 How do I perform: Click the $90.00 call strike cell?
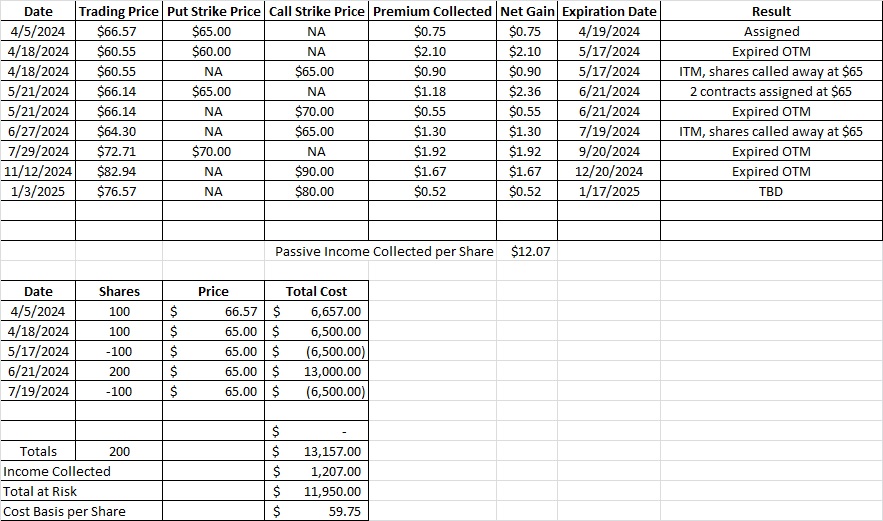click(316, 171)
